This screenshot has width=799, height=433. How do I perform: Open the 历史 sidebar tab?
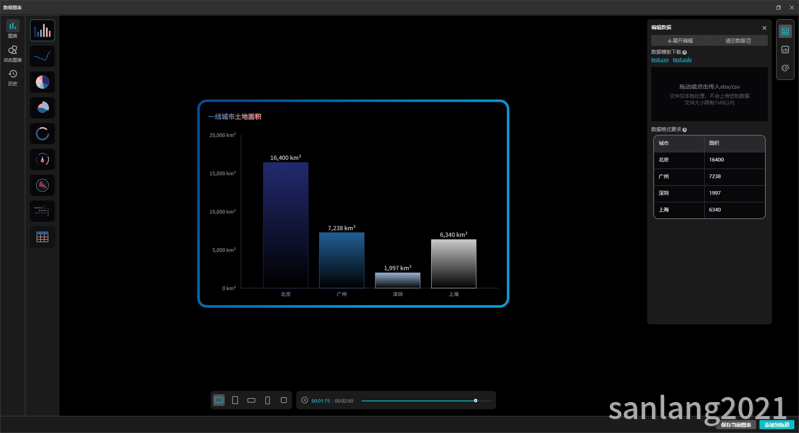[13, 77]
